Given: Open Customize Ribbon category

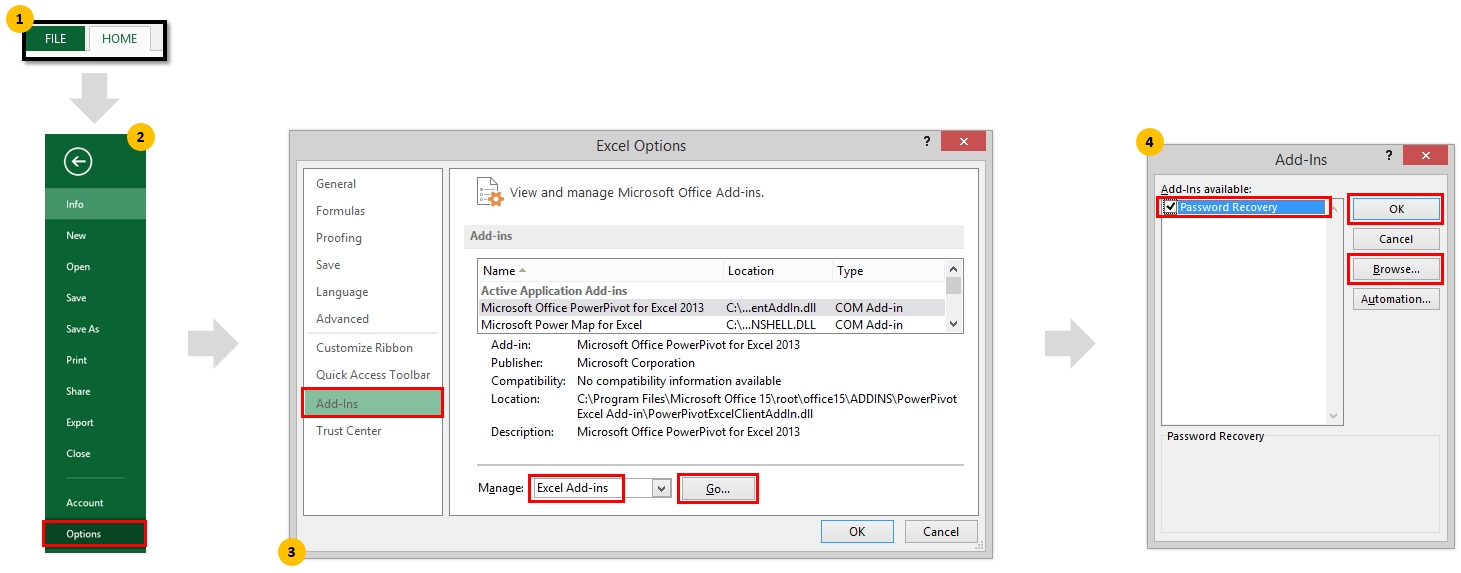Looking at the screenshot, I should [372, 348].
